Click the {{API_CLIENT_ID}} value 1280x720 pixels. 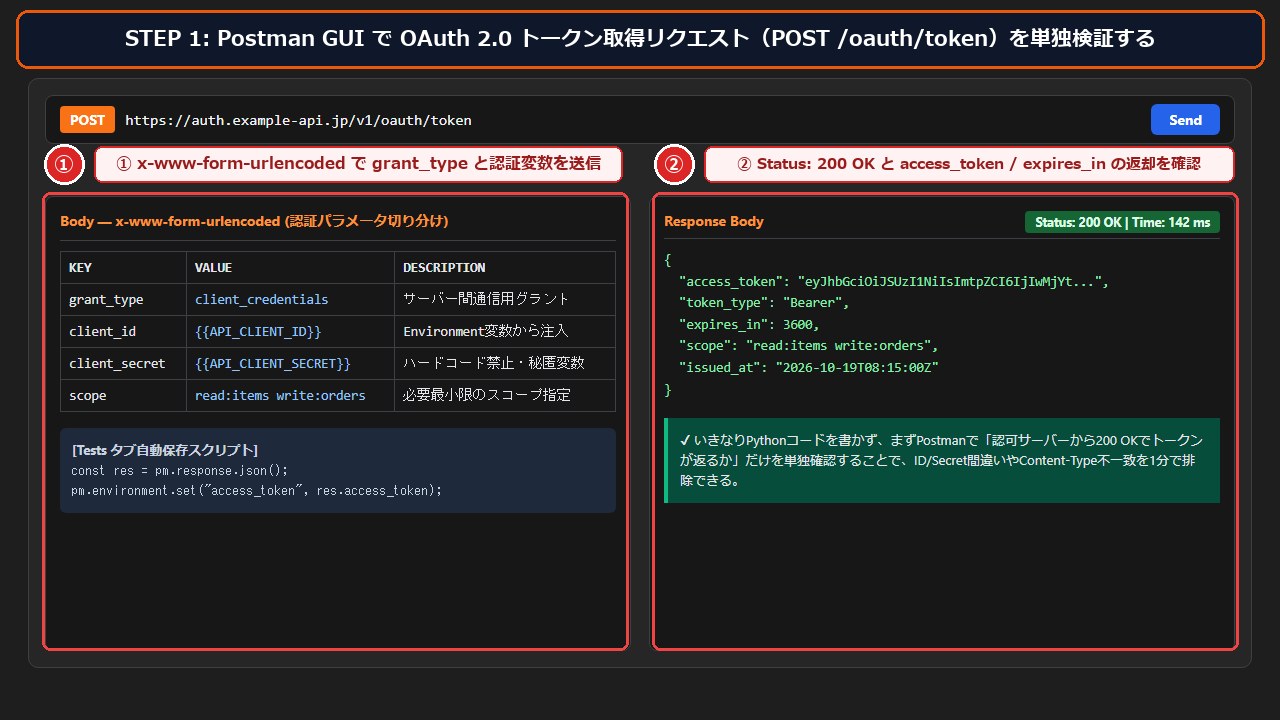click(258, 331)
